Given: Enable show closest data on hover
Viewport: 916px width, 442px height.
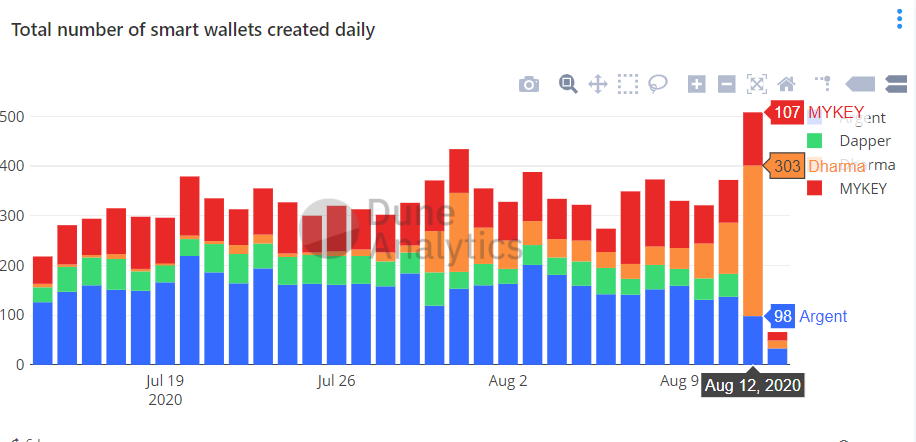Looking at the screenshot, I should pyautogui.click(x=861, y=84).
